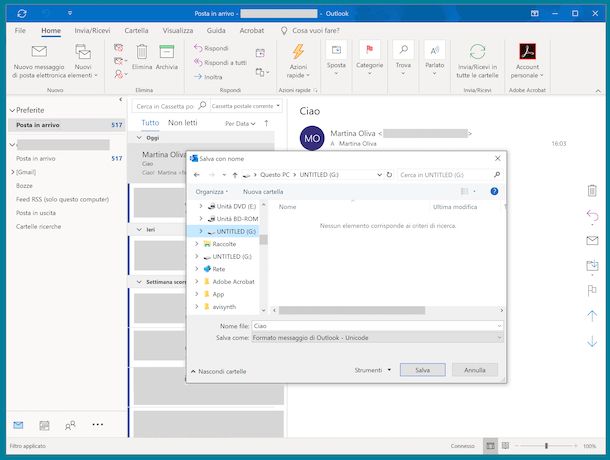Toggle sort order arrow in message list
Viewport: 610px width, 460px height.
[x=266, y=123]
